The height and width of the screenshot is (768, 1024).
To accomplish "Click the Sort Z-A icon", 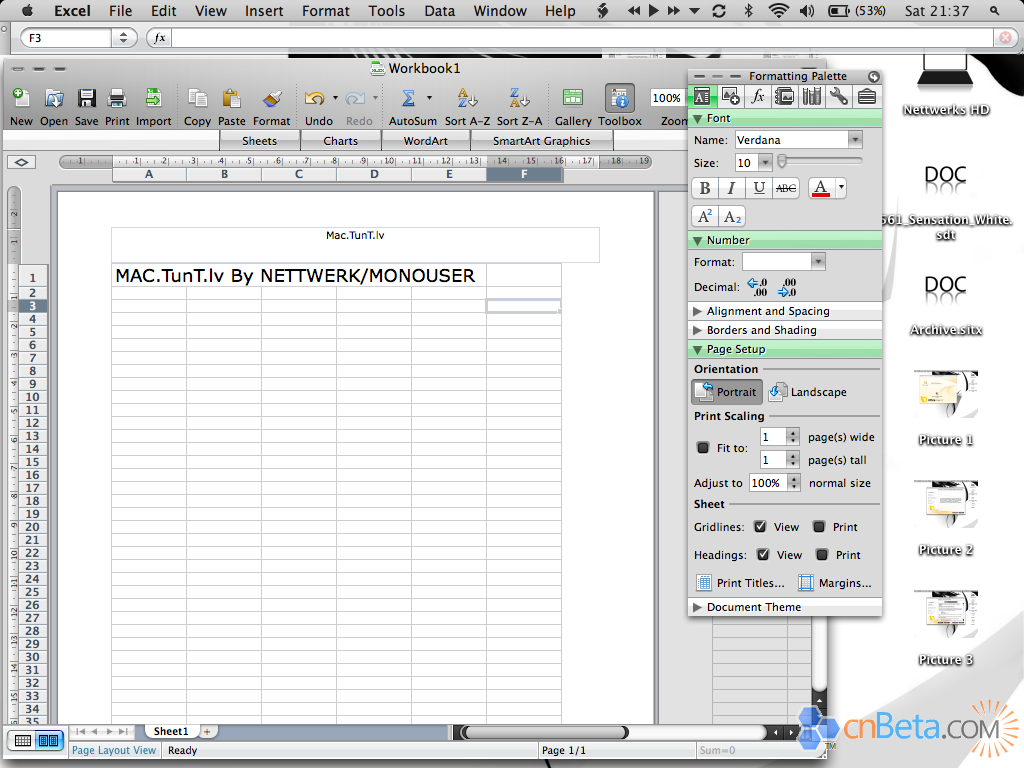I will pos(519,98).
